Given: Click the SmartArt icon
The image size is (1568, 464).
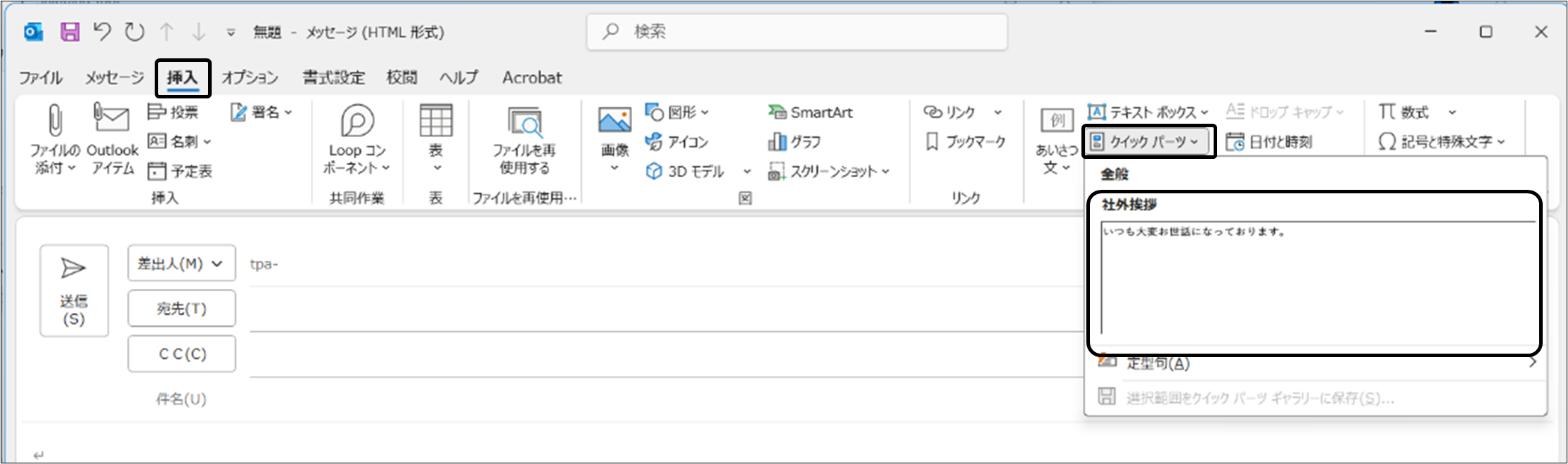Looking at the screenshot, I should pos(777,112).
